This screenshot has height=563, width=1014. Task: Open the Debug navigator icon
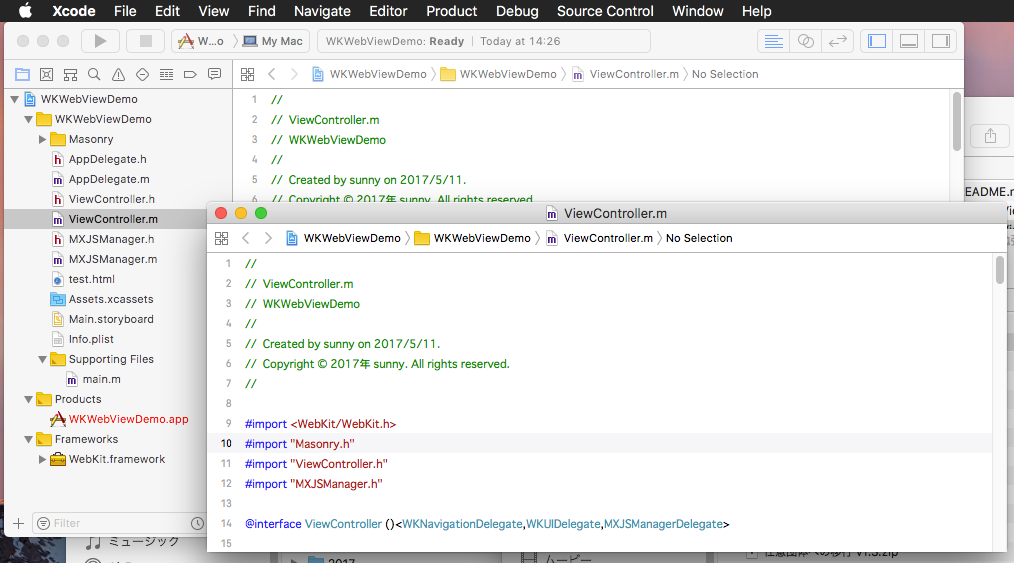[166, 74]
